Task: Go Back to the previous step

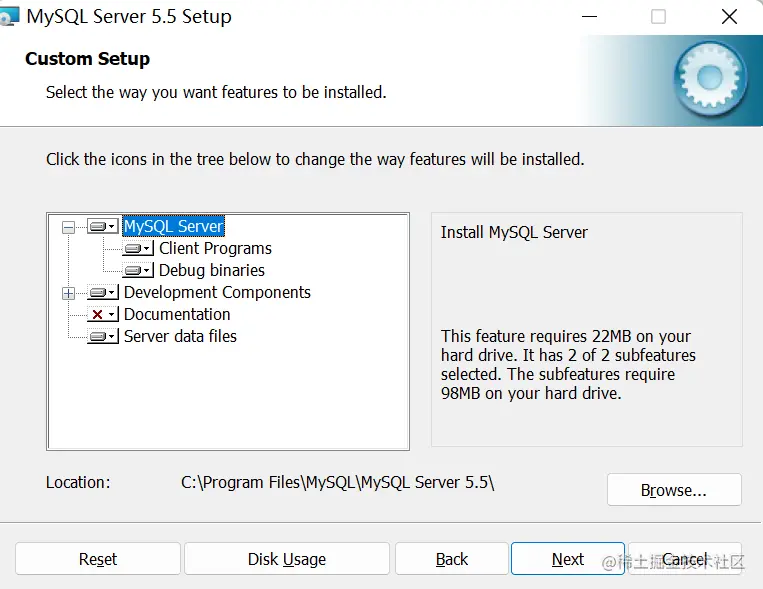Action: click(x=452, y=559)
